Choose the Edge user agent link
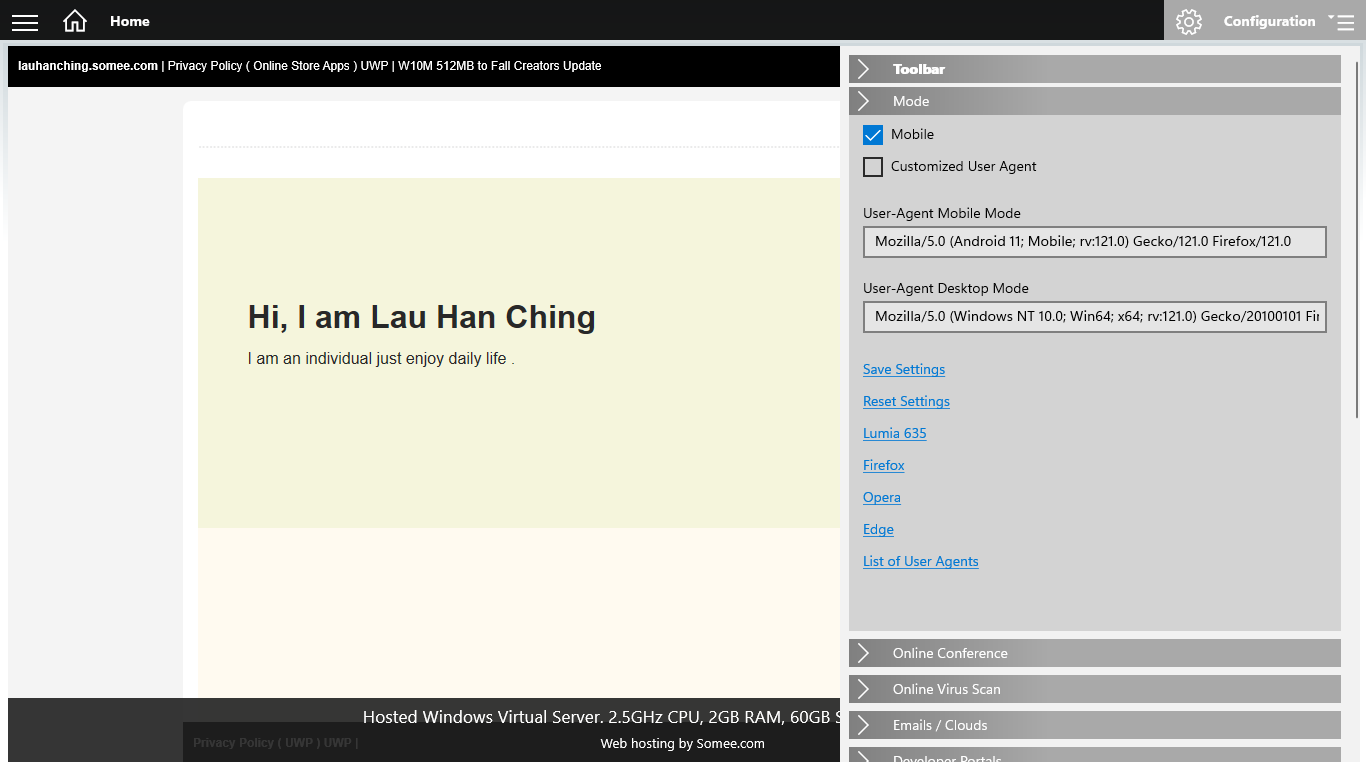Screen dimensions: 1366x768 point(878,529)
